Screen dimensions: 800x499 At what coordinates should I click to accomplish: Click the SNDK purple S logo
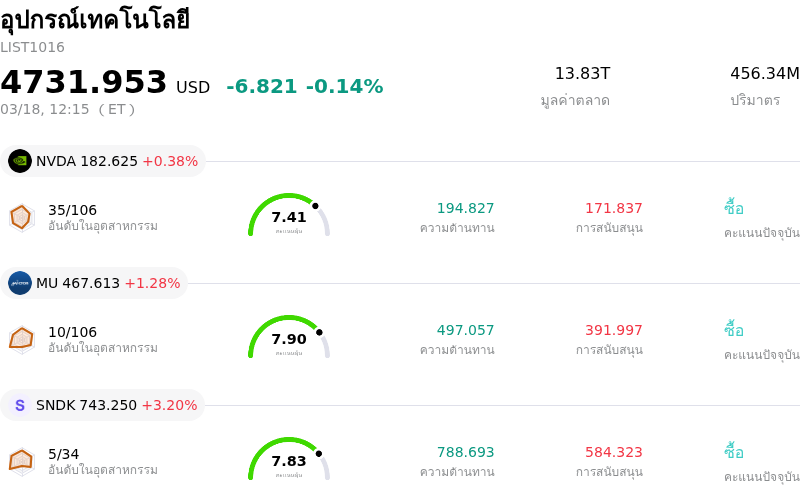coord(20,405)
